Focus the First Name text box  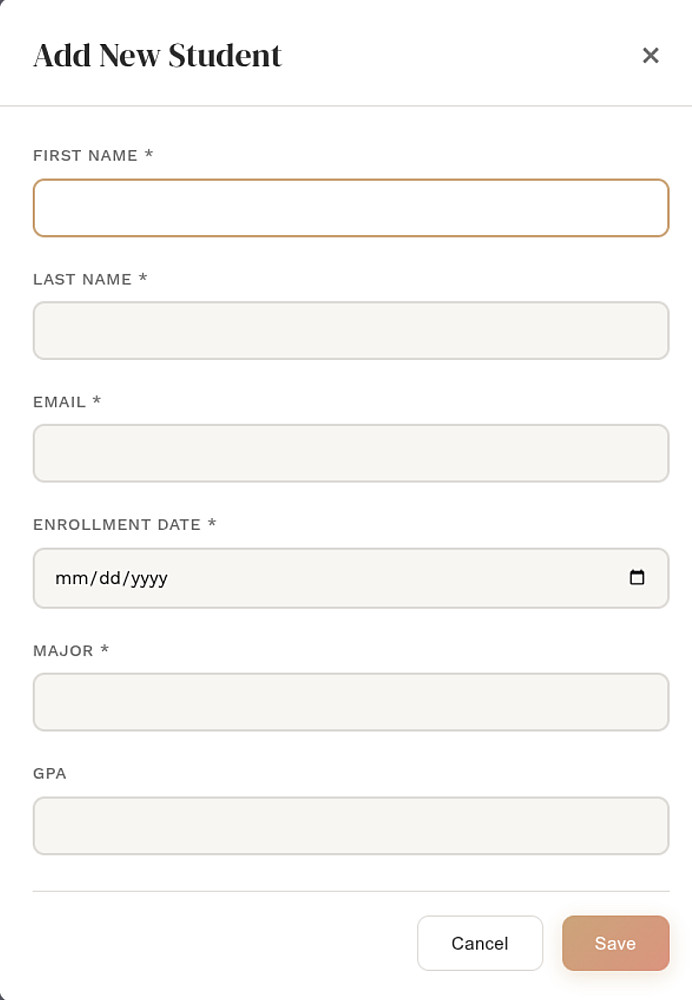(x=351, y=208)
